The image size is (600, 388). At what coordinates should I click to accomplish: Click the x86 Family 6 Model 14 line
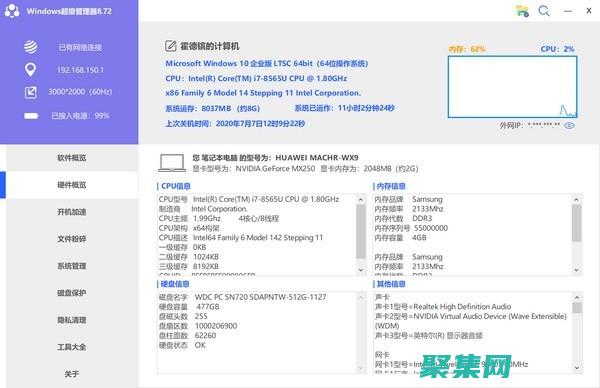pyautogui.click(x=263, y=93)
